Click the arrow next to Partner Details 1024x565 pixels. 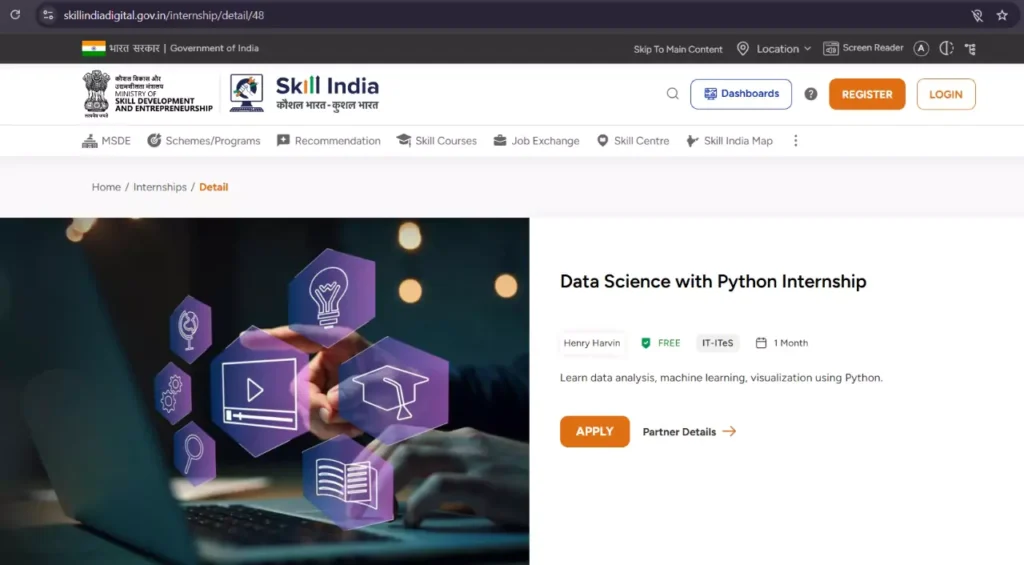coord(729,431)
